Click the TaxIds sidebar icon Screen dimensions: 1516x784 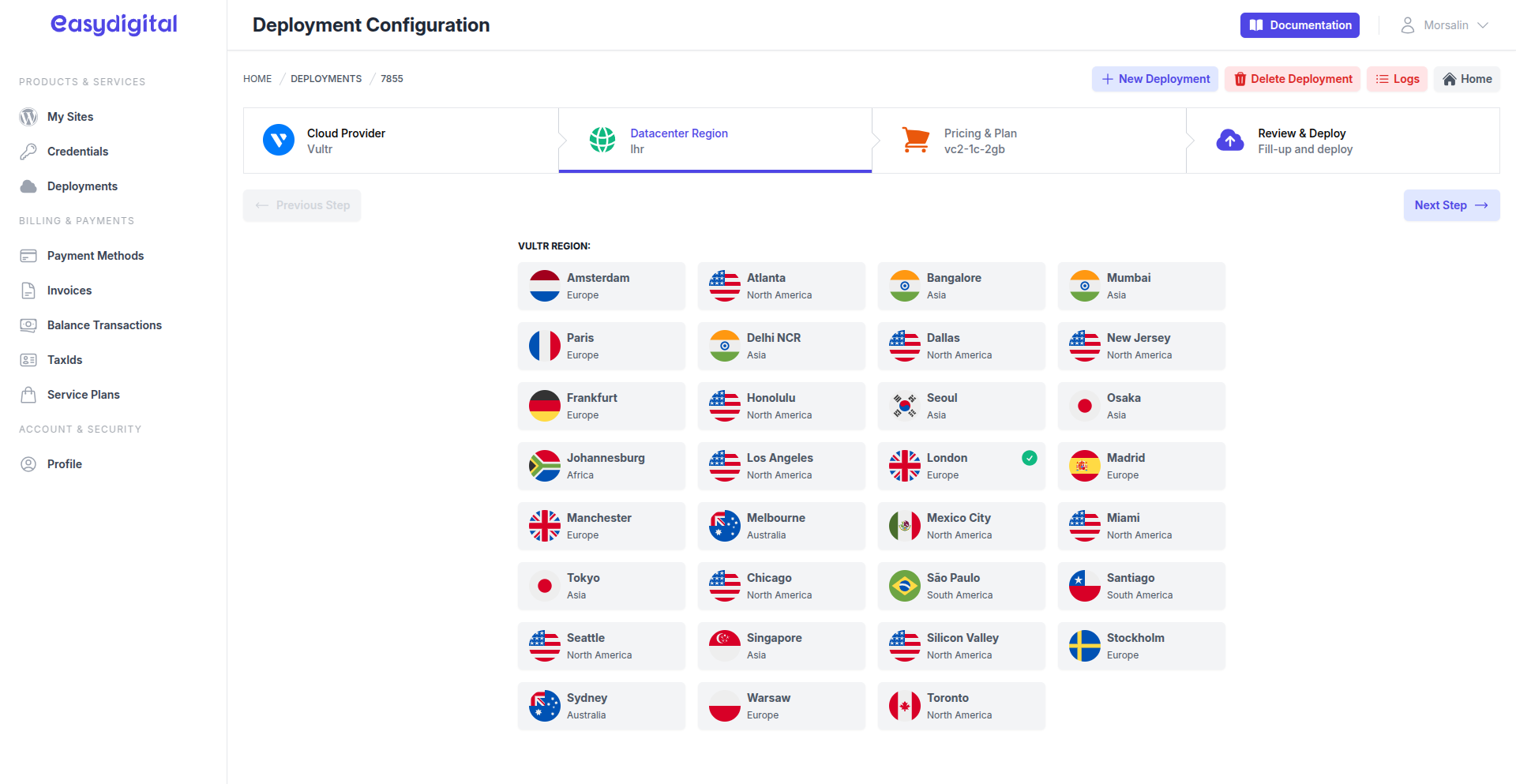pos(28,359)
